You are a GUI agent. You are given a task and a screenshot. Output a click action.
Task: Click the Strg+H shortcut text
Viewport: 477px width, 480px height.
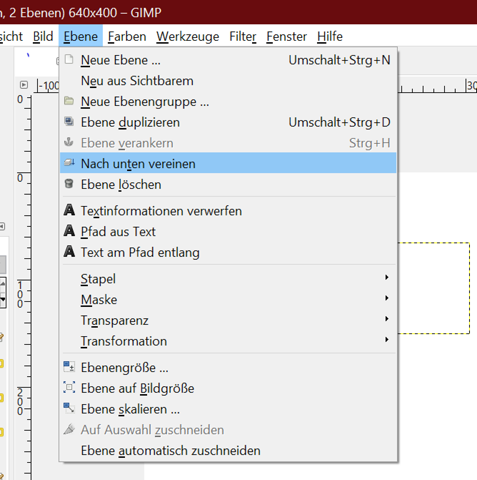coord(370,143)
